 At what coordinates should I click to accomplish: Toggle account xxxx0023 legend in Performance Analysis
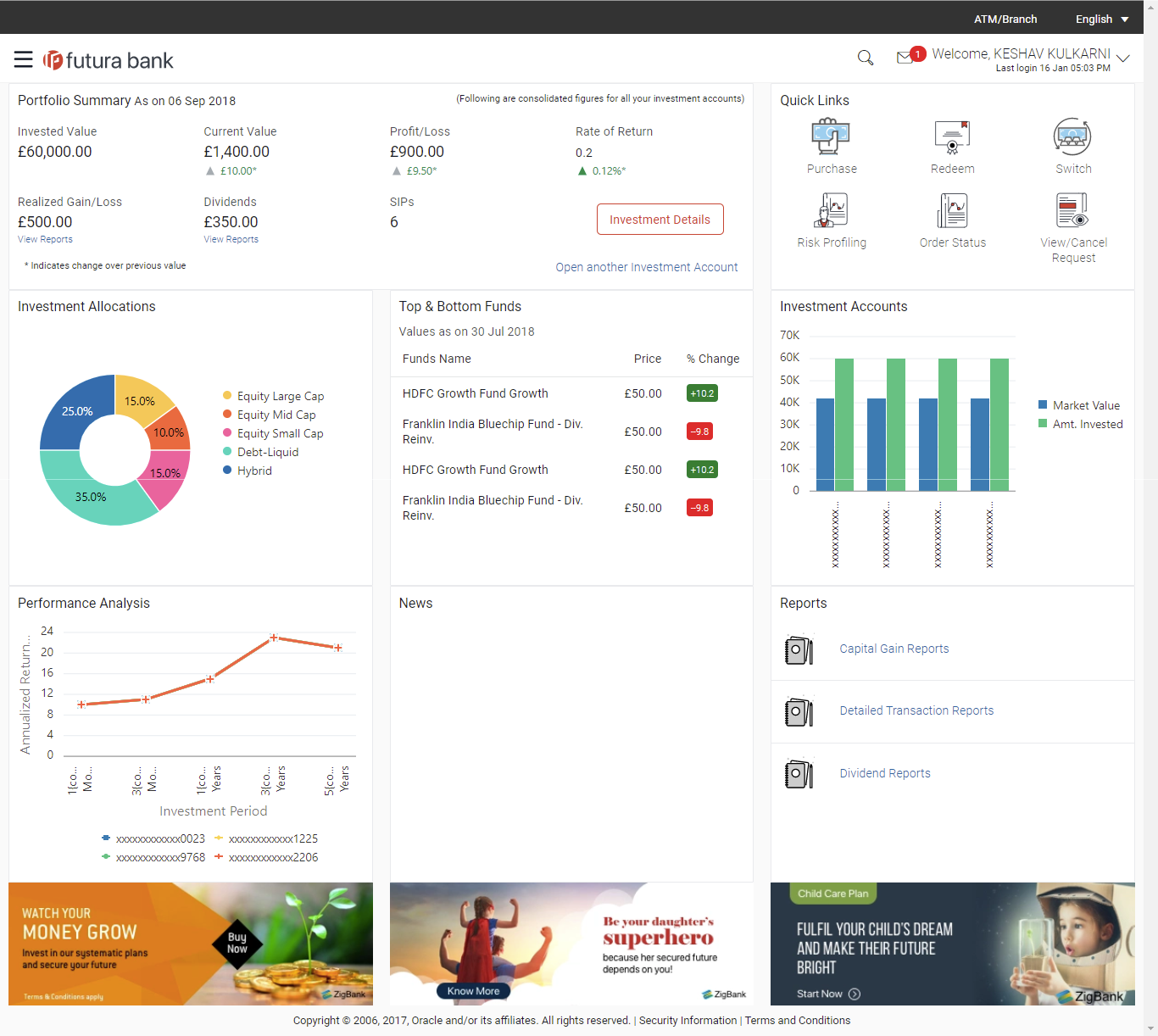pyautogui.click(x=153, y=838)
